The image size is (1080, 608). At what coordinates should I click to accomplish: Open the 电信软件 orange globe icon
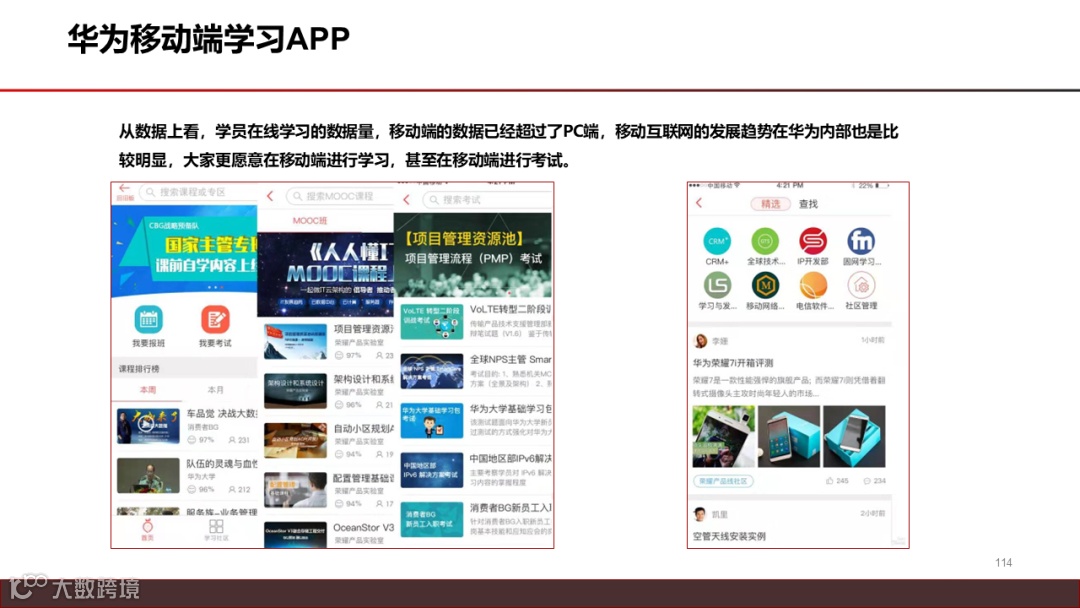(x=813, y=285)
